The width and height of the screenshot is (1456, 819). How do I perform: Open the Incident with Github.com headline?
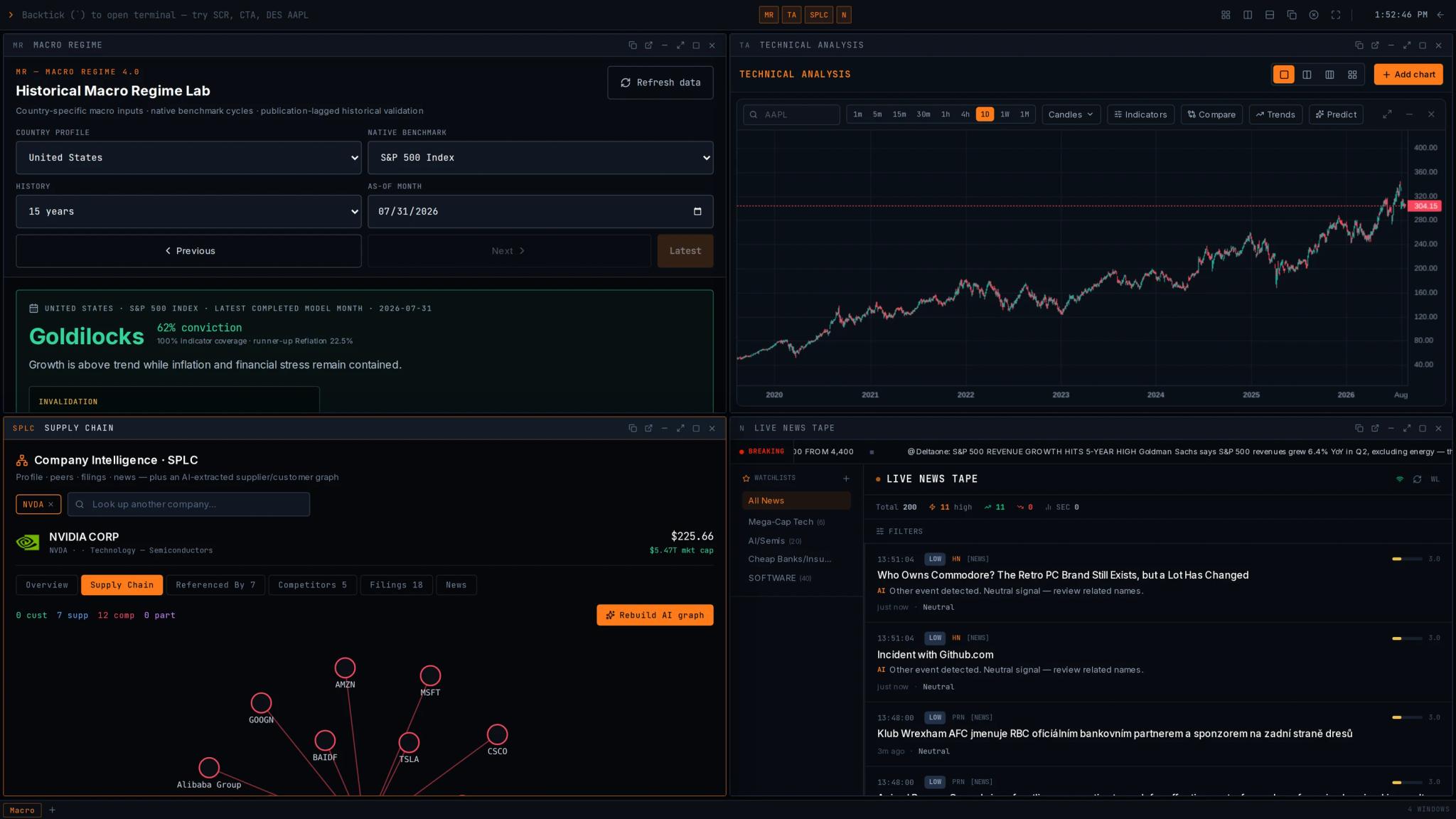[935, 655]
